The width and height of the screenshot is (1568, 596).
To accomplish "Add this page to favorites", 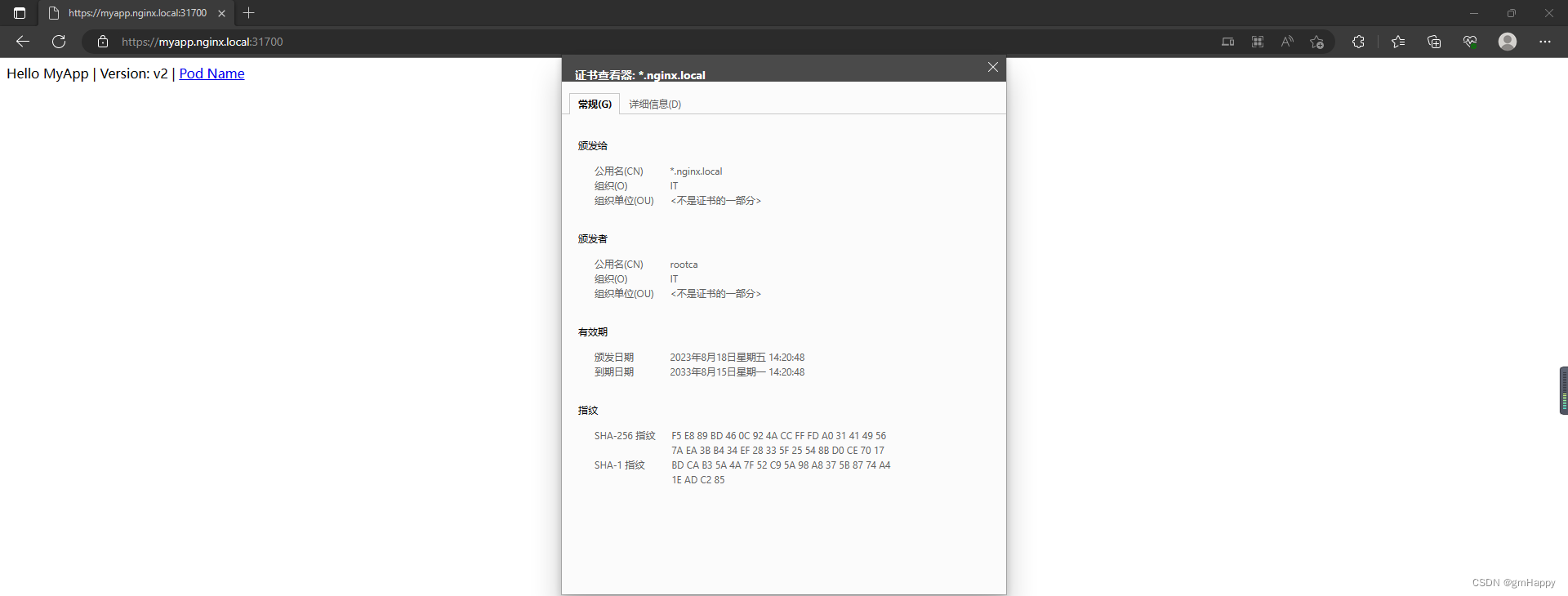I will point(1316,42).
